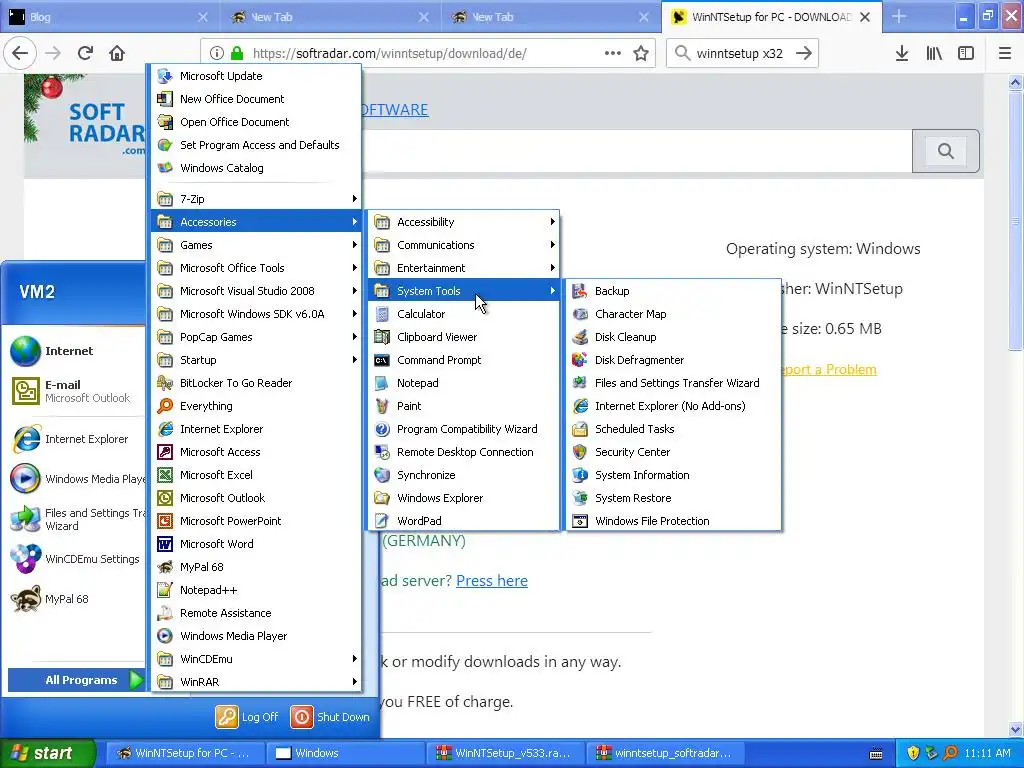Screen dimensions: 1024x768
Task: Launch Notepad from Accessories
Action: tap(464, 383)
